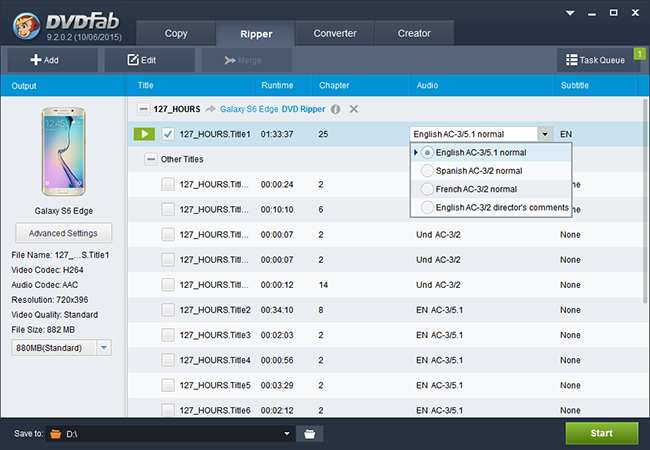Check 127_HOURS.Title5 checkbox
This screenshot has width=650, height=450.
168,385
